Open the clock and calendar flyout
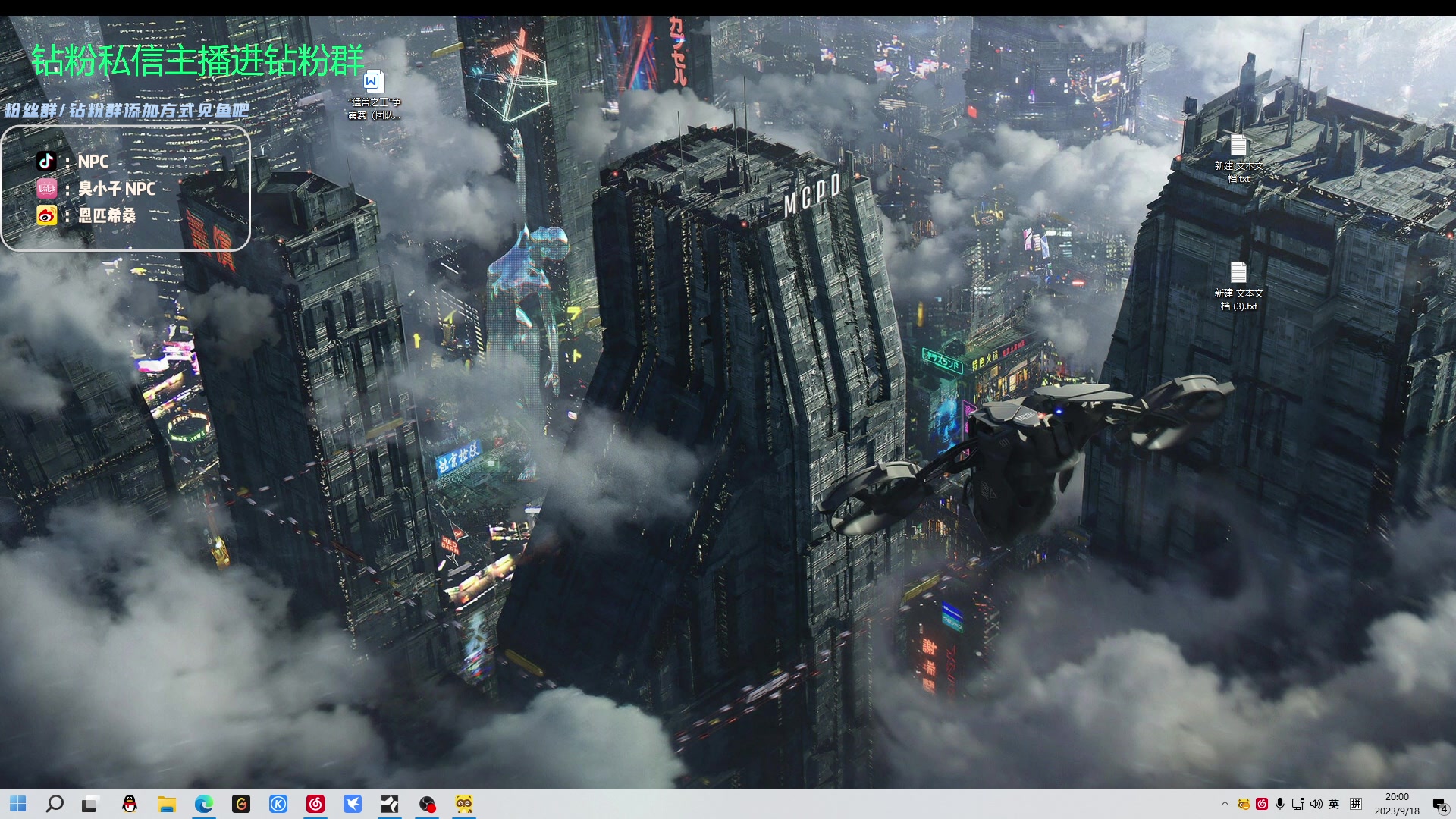 [1397, 804]
